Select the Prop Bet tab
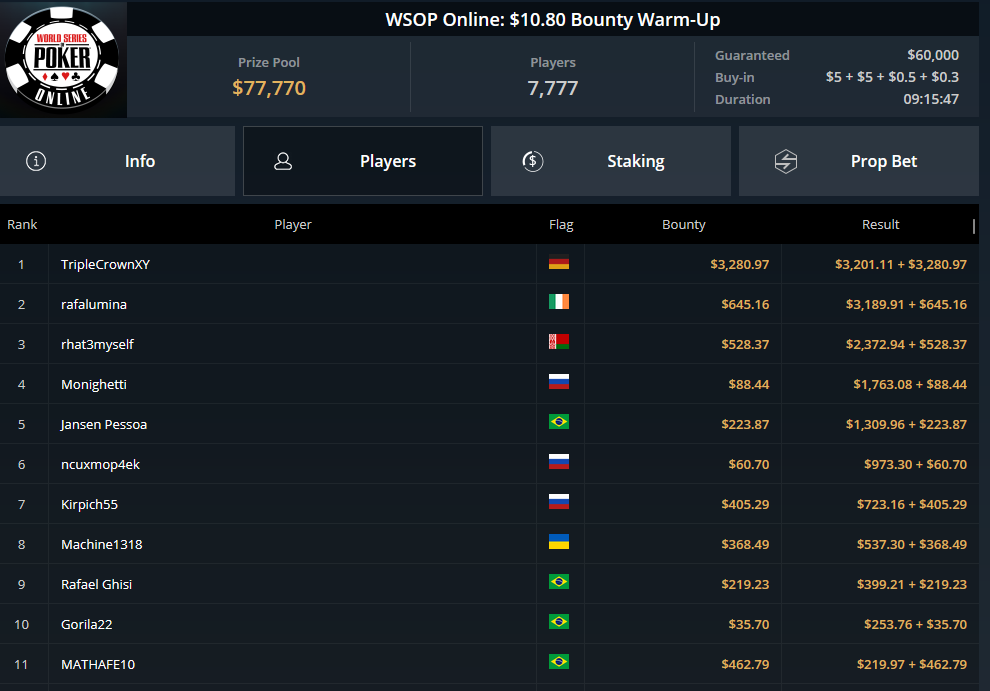 click(x=859, y=161)
